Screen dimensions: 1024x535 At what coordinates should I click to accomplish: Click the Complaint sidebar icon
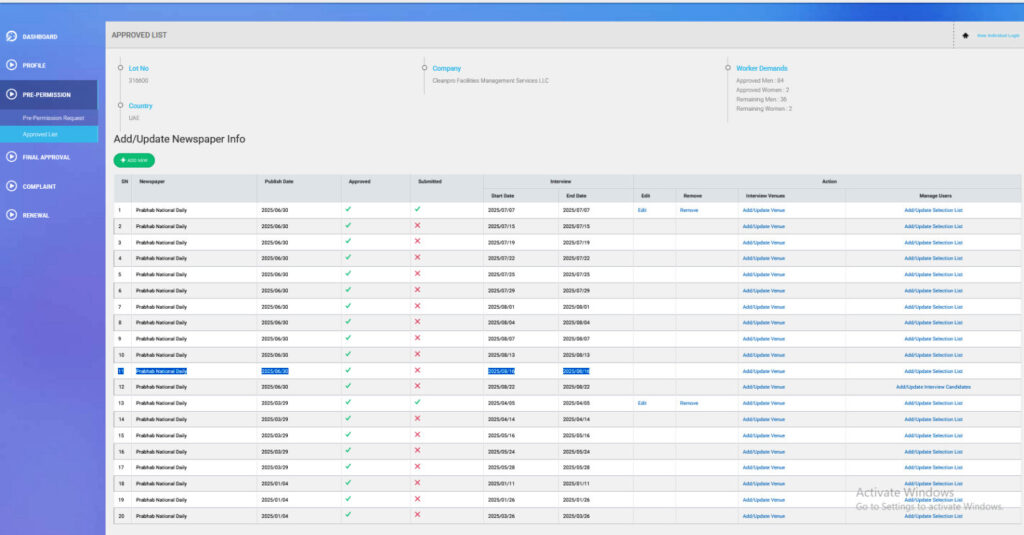click(x=11, y=186)
